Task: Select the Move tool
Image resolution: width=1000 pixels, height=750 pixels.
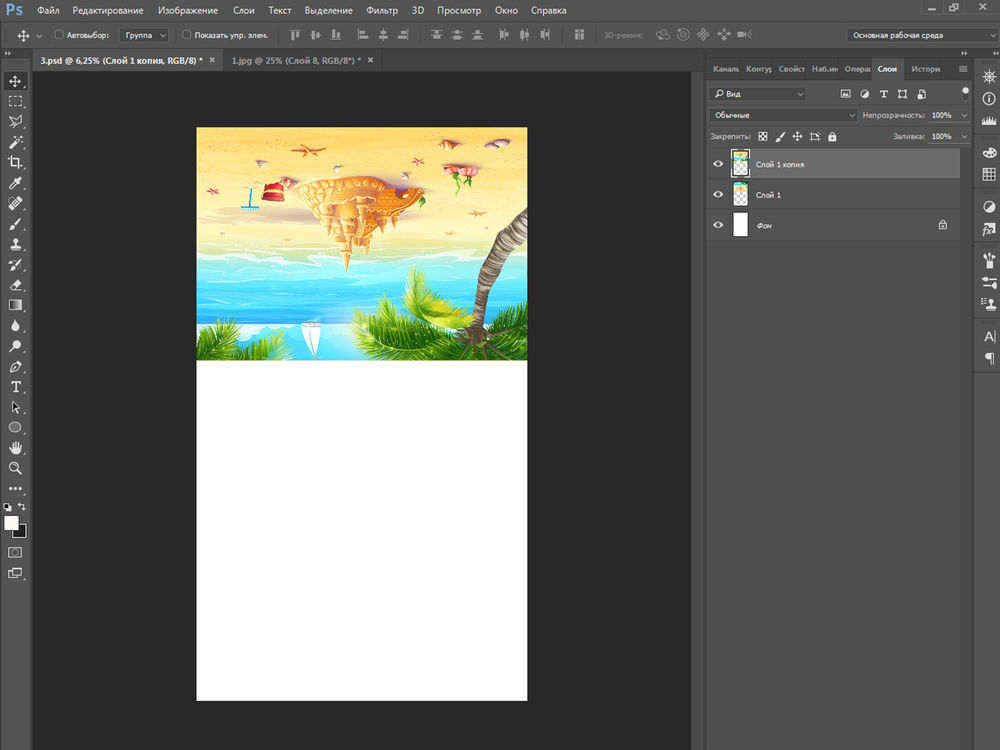Action: (15, 81)
